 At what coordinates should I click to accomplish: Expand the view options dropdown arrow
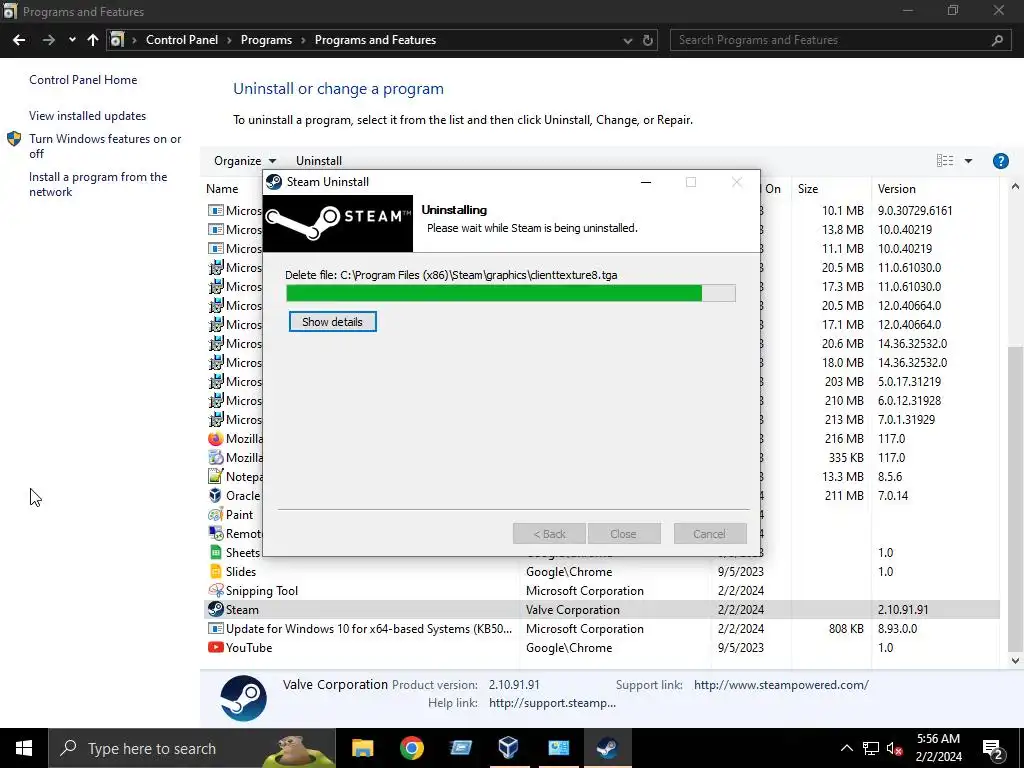pyautogui.click(x=968, y=161)
